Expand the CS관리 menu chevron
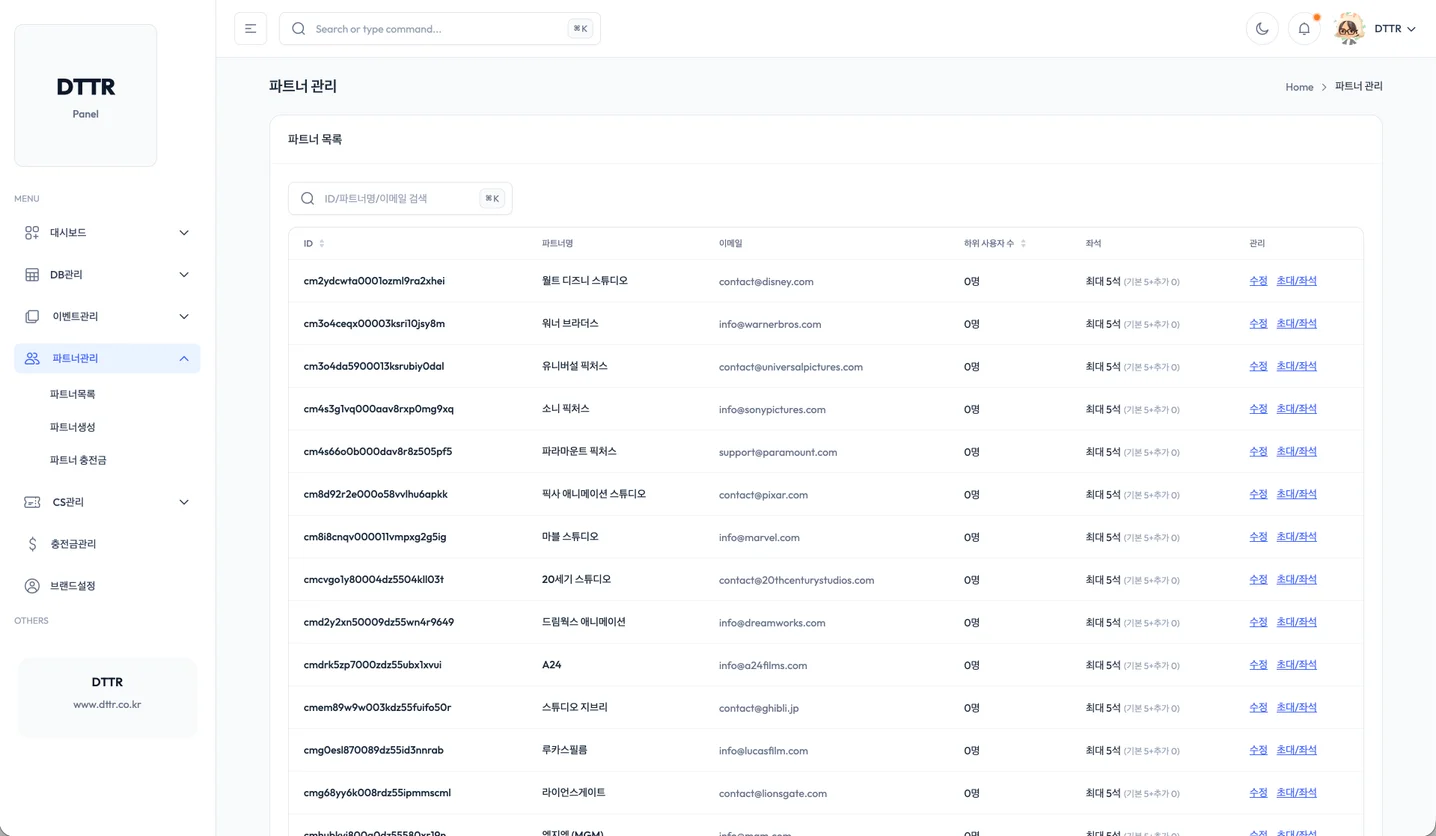1436x836 pixels. (184, 502)
